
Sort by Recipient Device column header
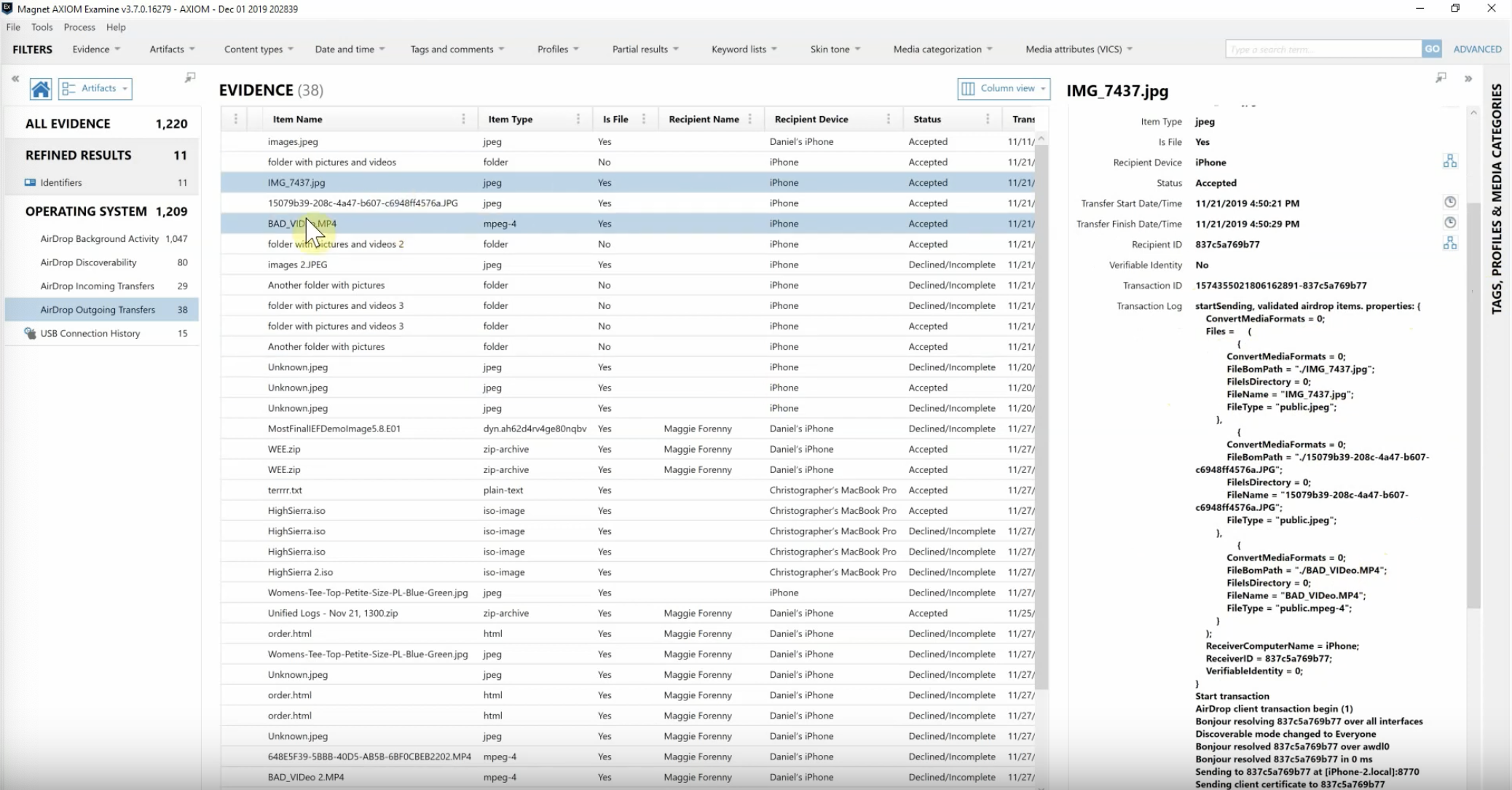click(x=811, y=119)
